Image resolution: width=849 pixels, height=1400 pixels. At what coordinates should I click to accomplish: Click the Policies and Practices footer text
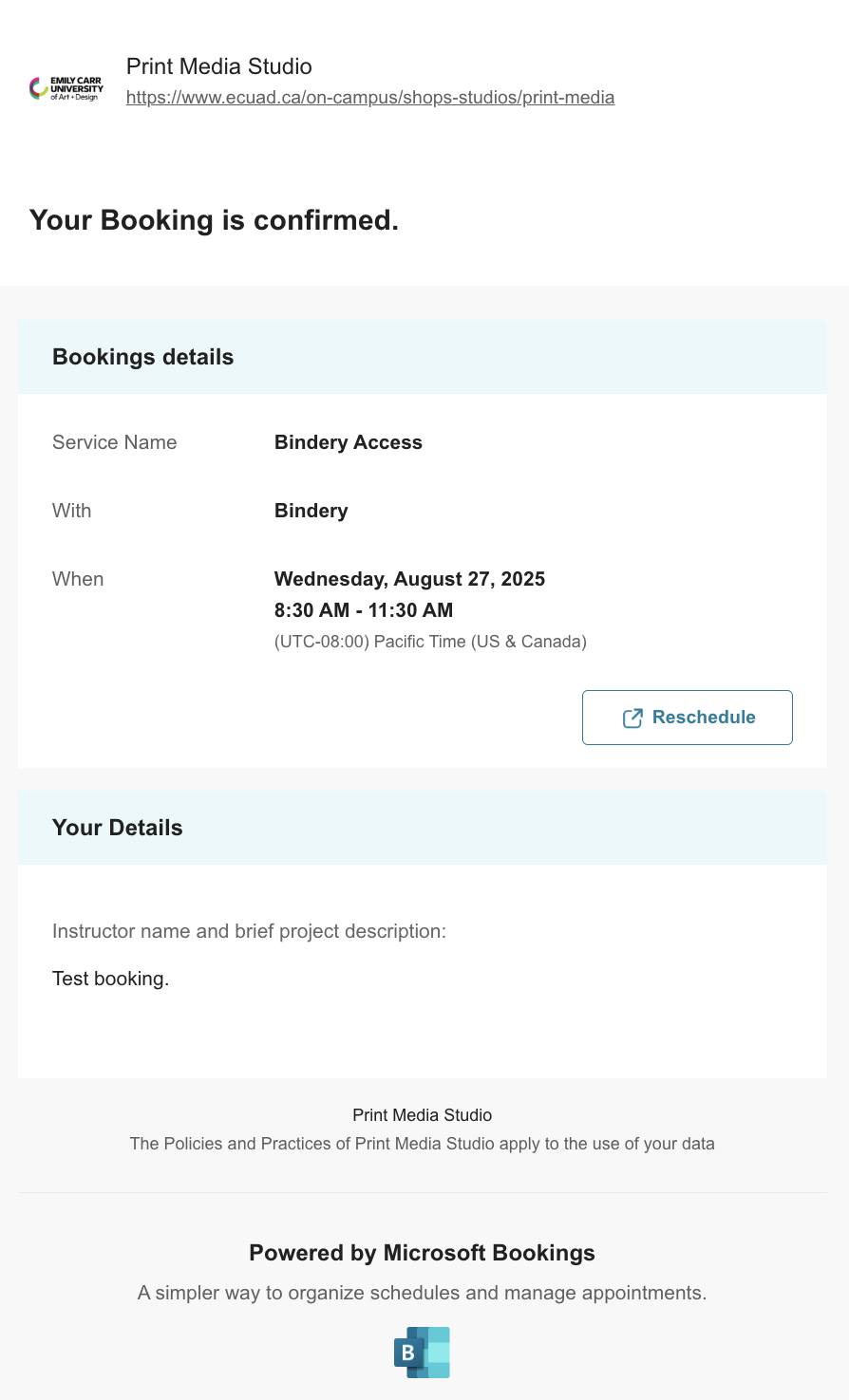click(x=422, y=1144)
